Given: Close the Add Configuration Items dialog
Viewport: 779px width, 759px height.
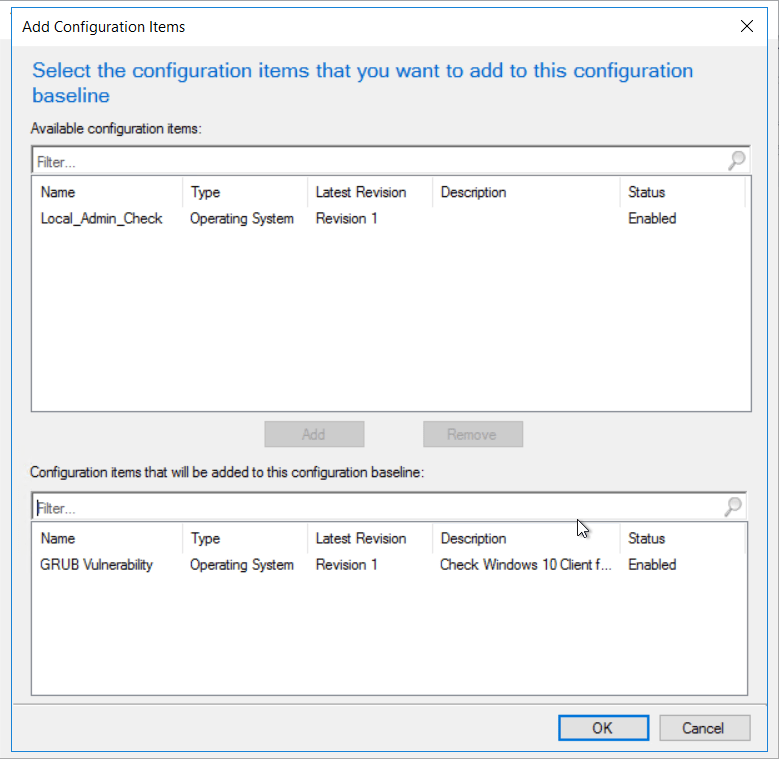Looking at the screenshot, I should click(x=746, y=27).
